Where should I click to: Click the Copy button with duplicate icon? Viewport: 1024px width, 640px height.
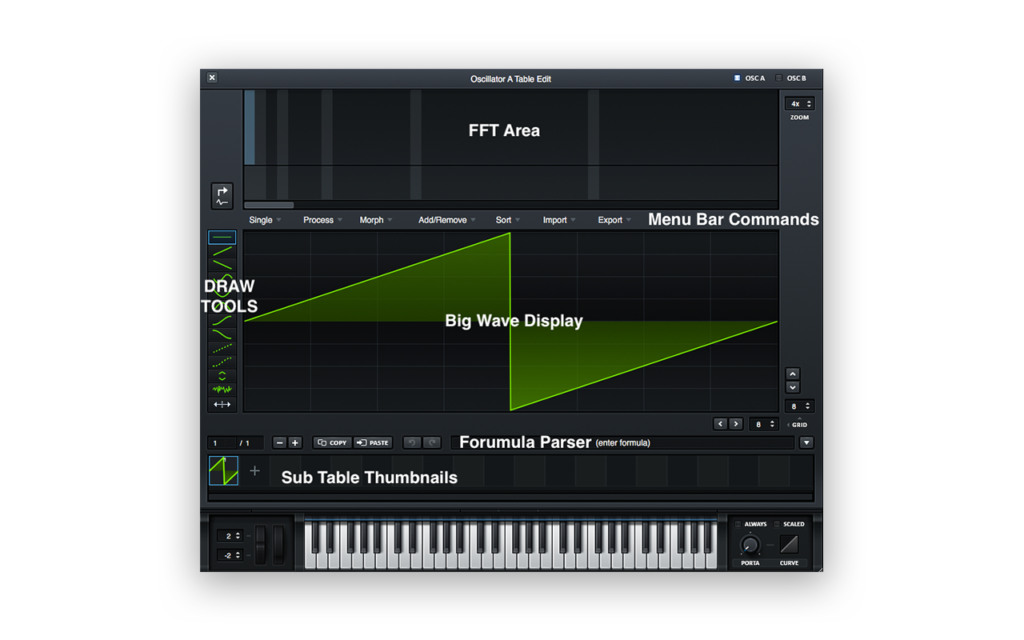(331, 442)
